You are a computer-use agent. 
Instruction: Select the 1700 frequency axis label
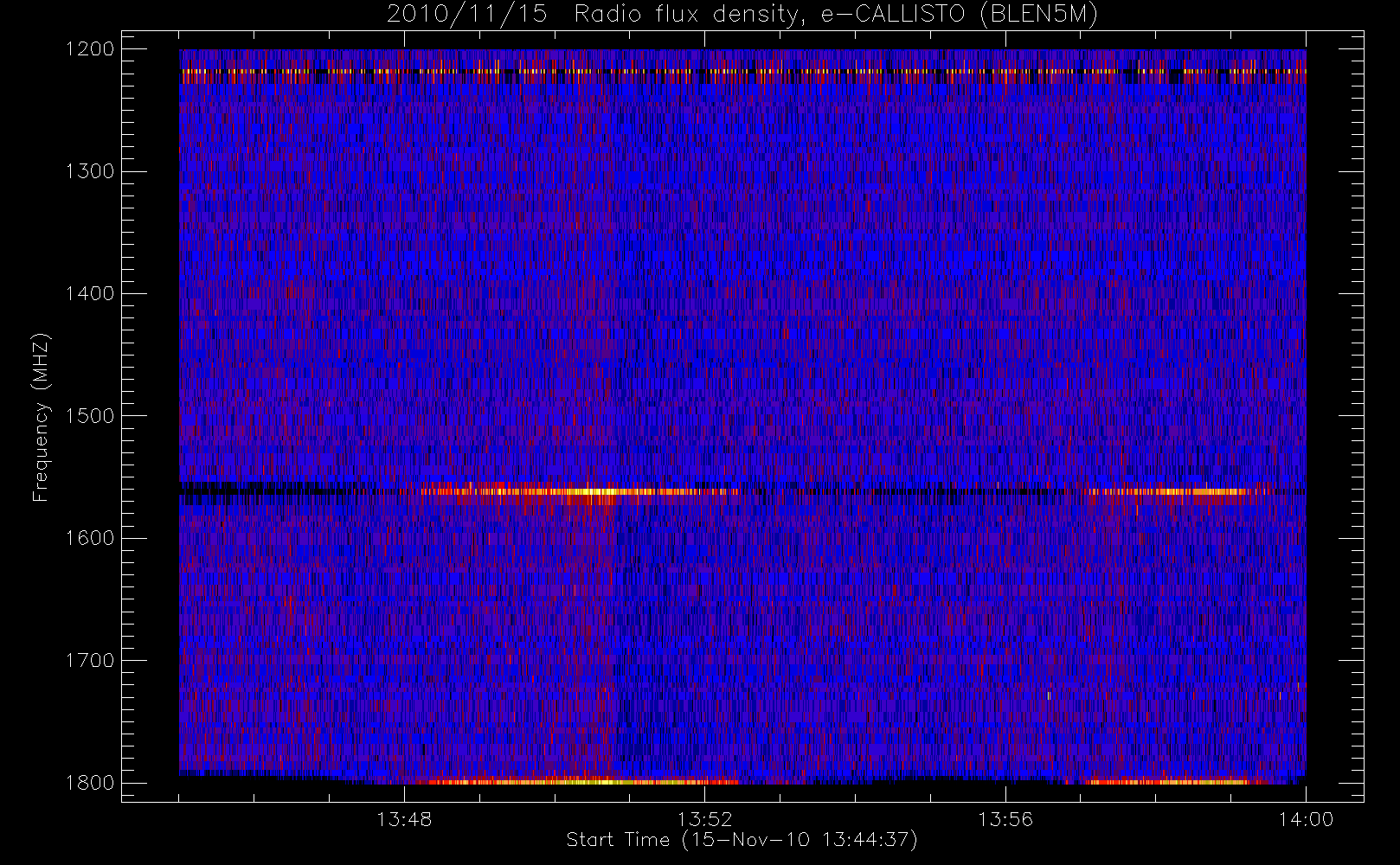(x=90, y=661)
